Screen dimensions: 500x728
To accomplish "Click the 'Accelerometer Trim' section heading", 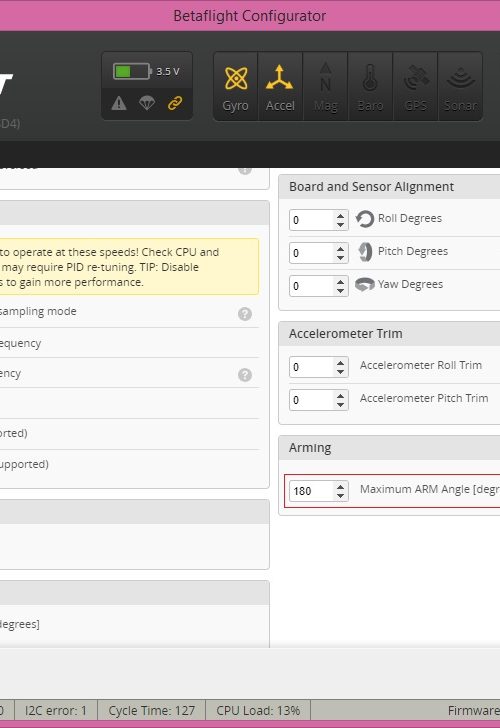I will 345,333.
